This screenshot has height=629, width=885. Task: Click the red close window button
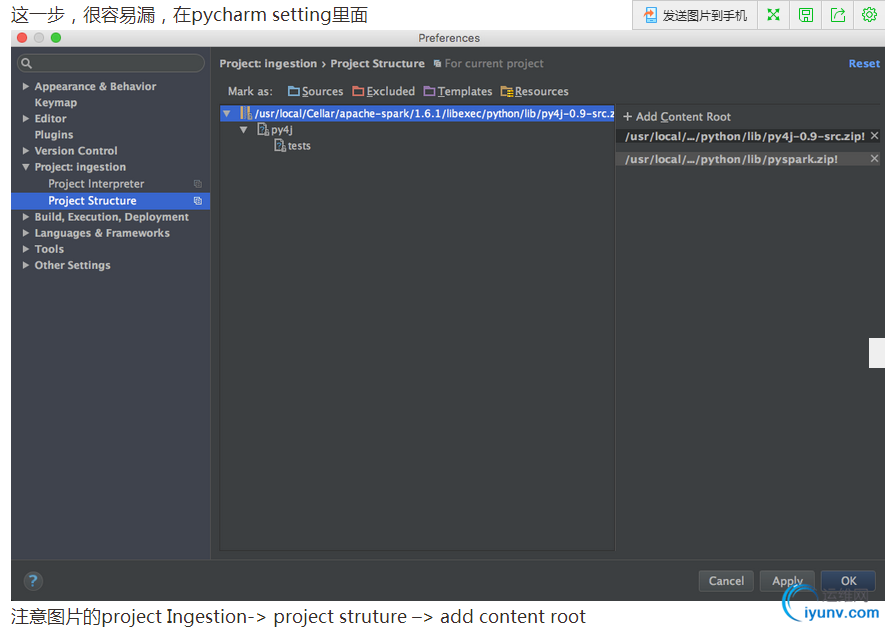tap(22, 38)
